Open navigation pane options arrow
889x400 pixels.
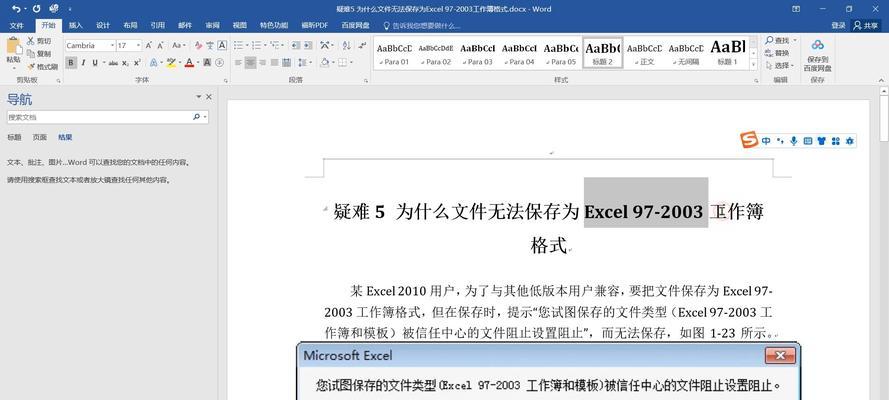click(199, 97)
